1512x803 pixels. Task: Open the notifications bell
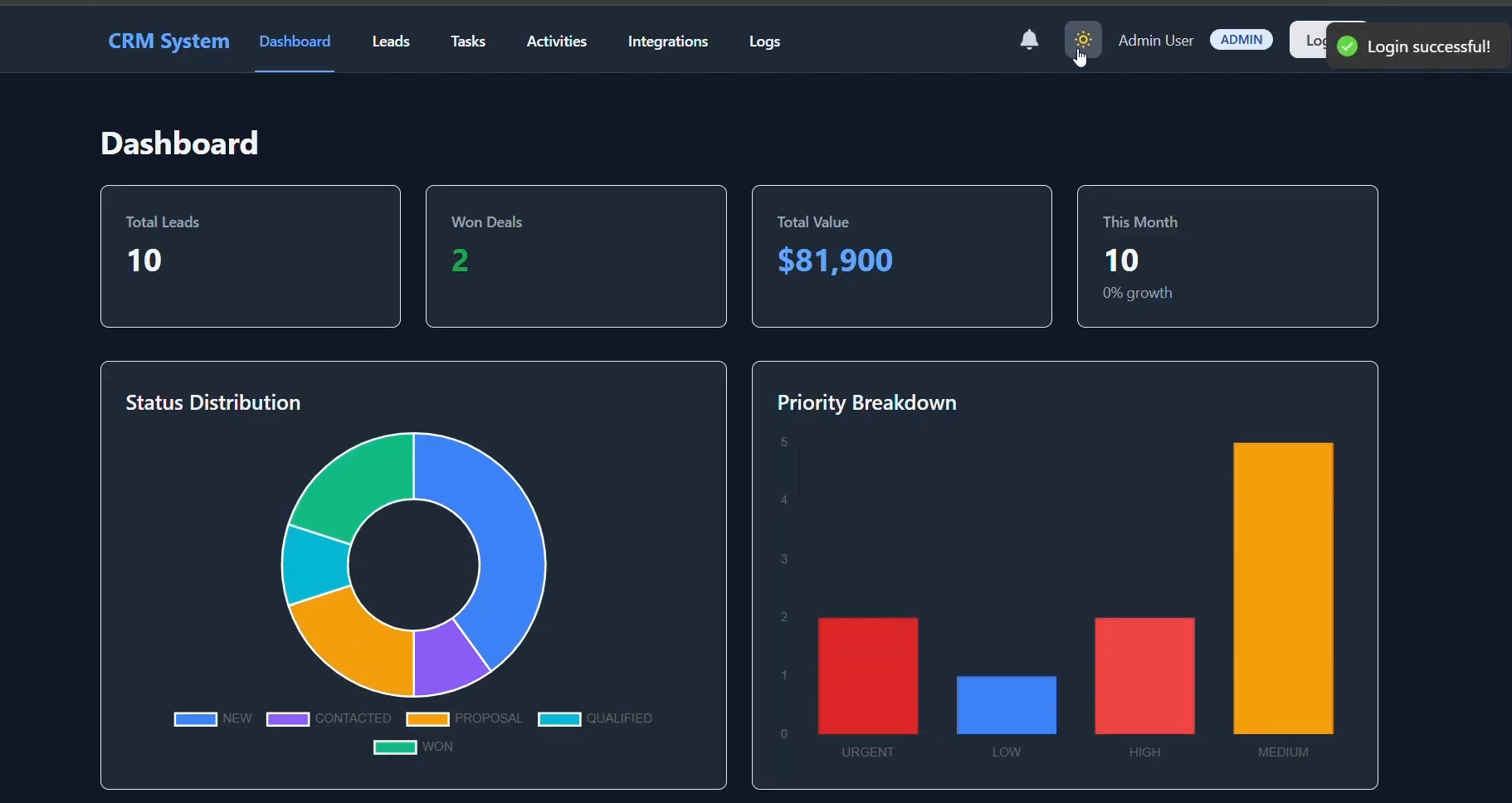1028,40
